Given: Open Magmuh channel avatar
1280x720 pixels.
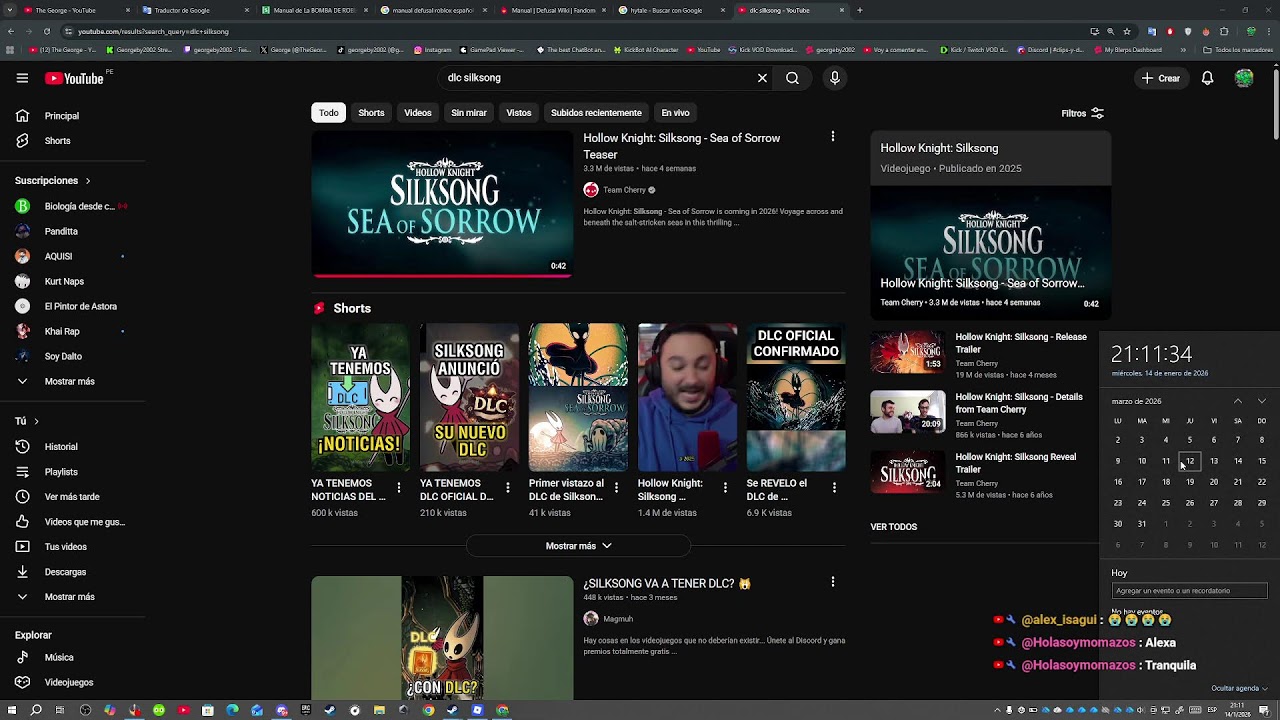Looking at the screenshot, I should [591, 619].
